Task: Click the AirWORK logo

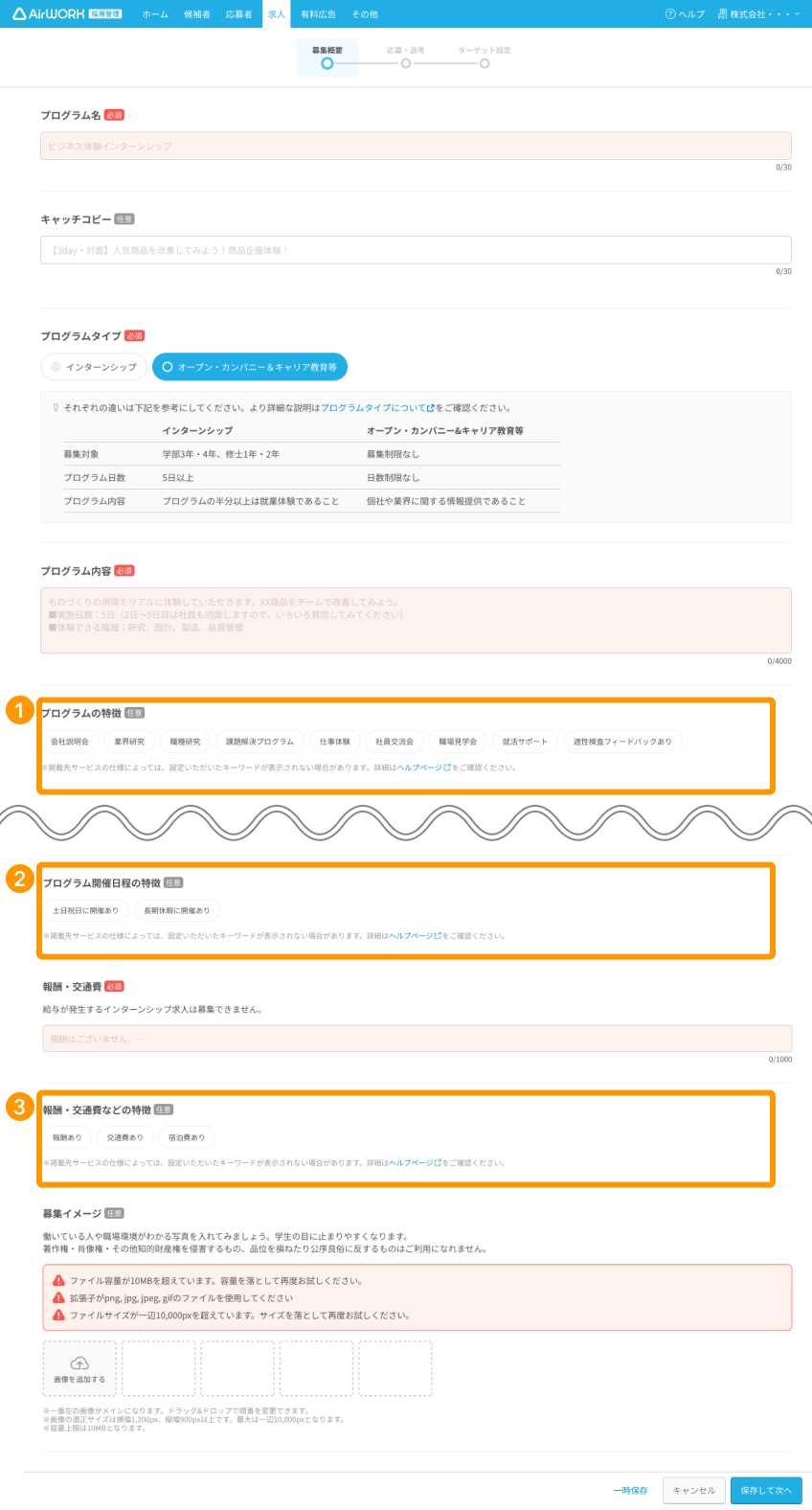Action: (67, 14)
